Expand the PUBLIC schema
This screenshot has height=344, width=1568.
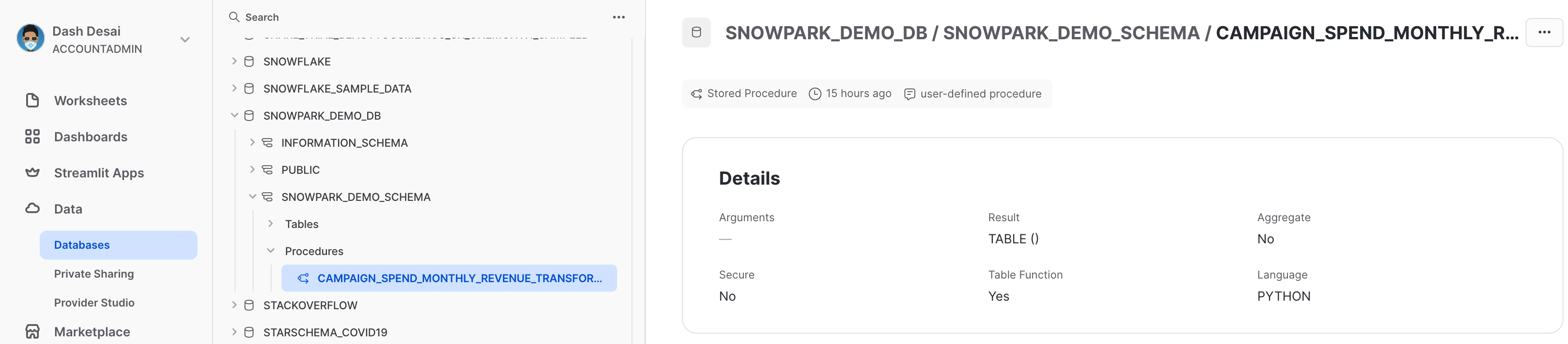253,169
